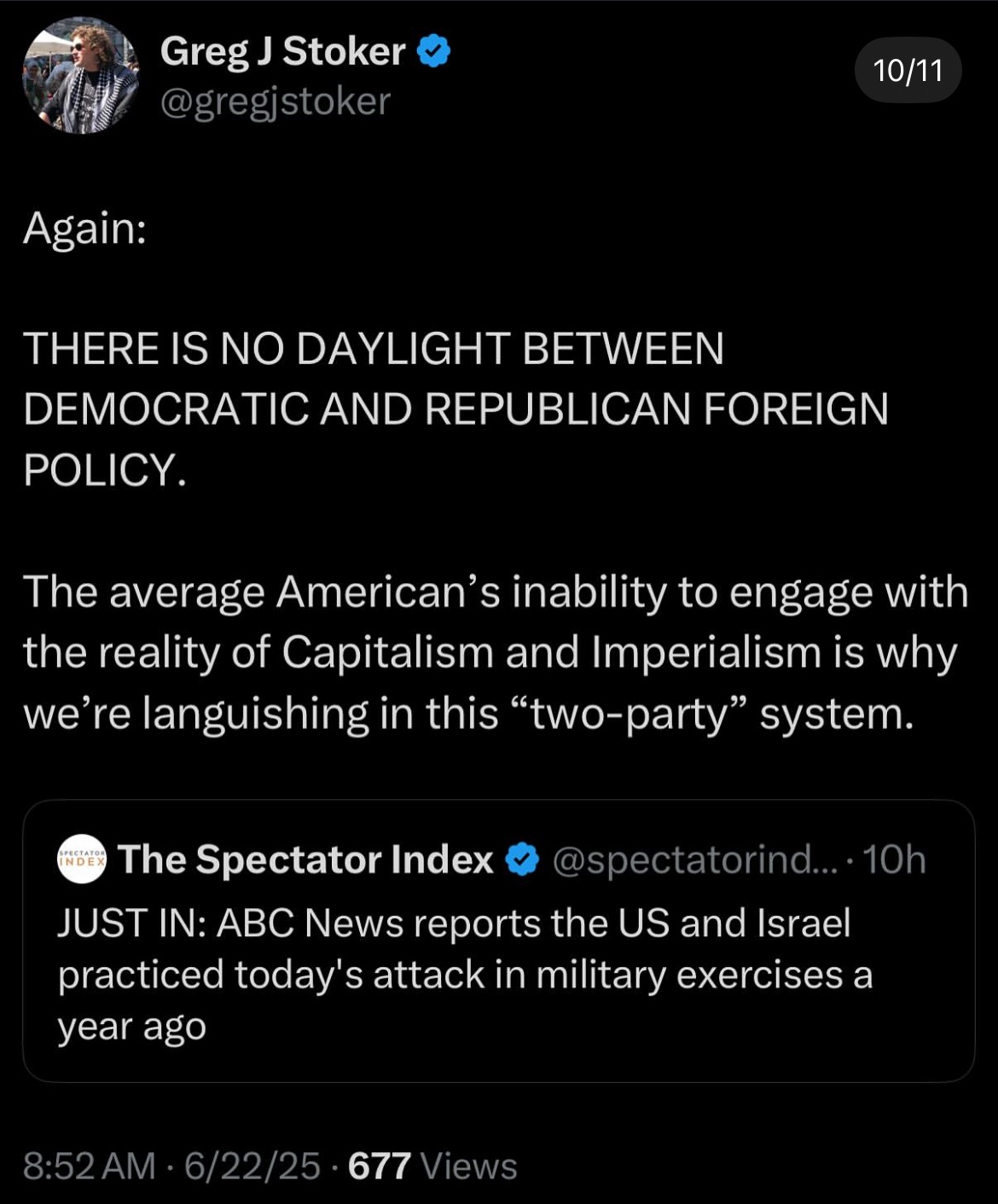This screenshot has height=1204, width=998.
Task: Click the Spectator Index logo avatar
Action: (82, 859)
